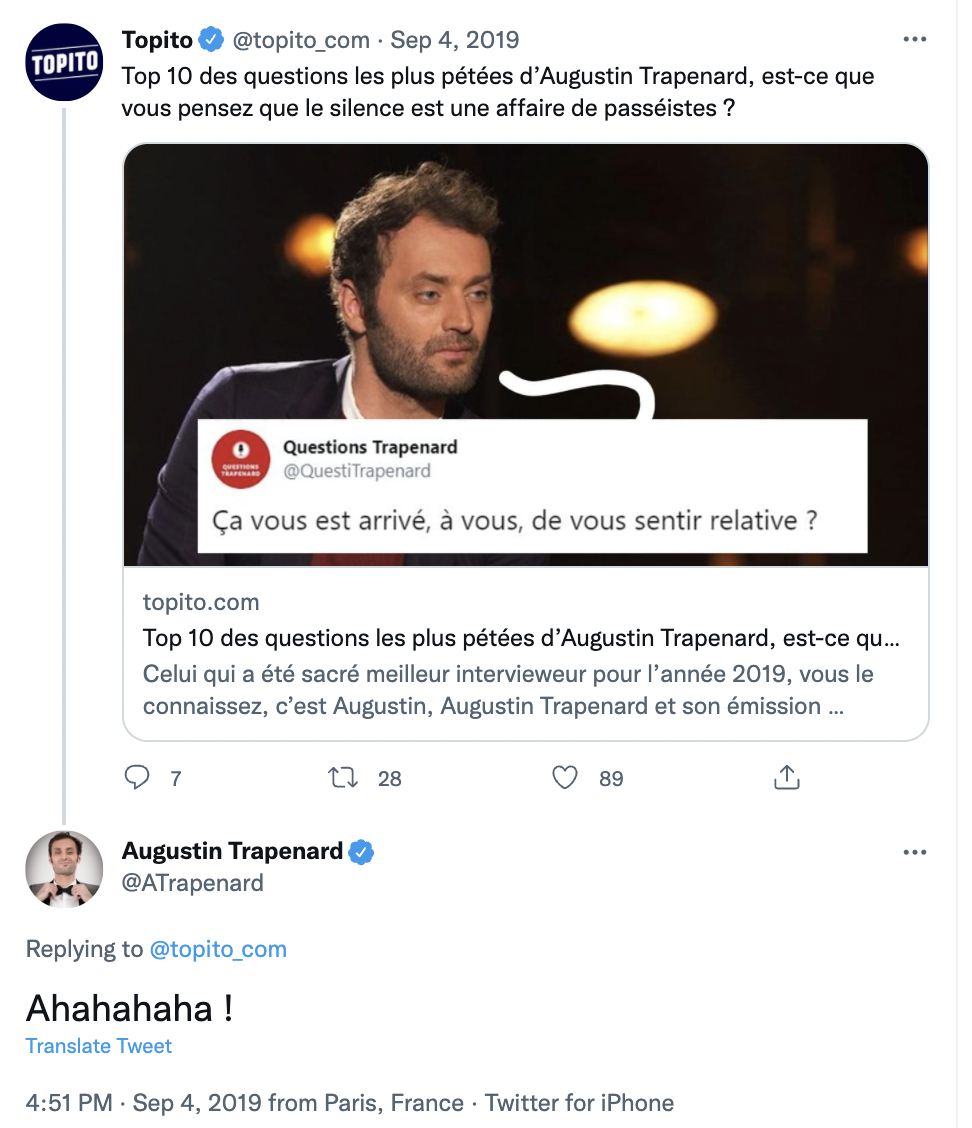Click Topito's verified badge
Viewport: 972px width, 1128px height.
point(211,41)
